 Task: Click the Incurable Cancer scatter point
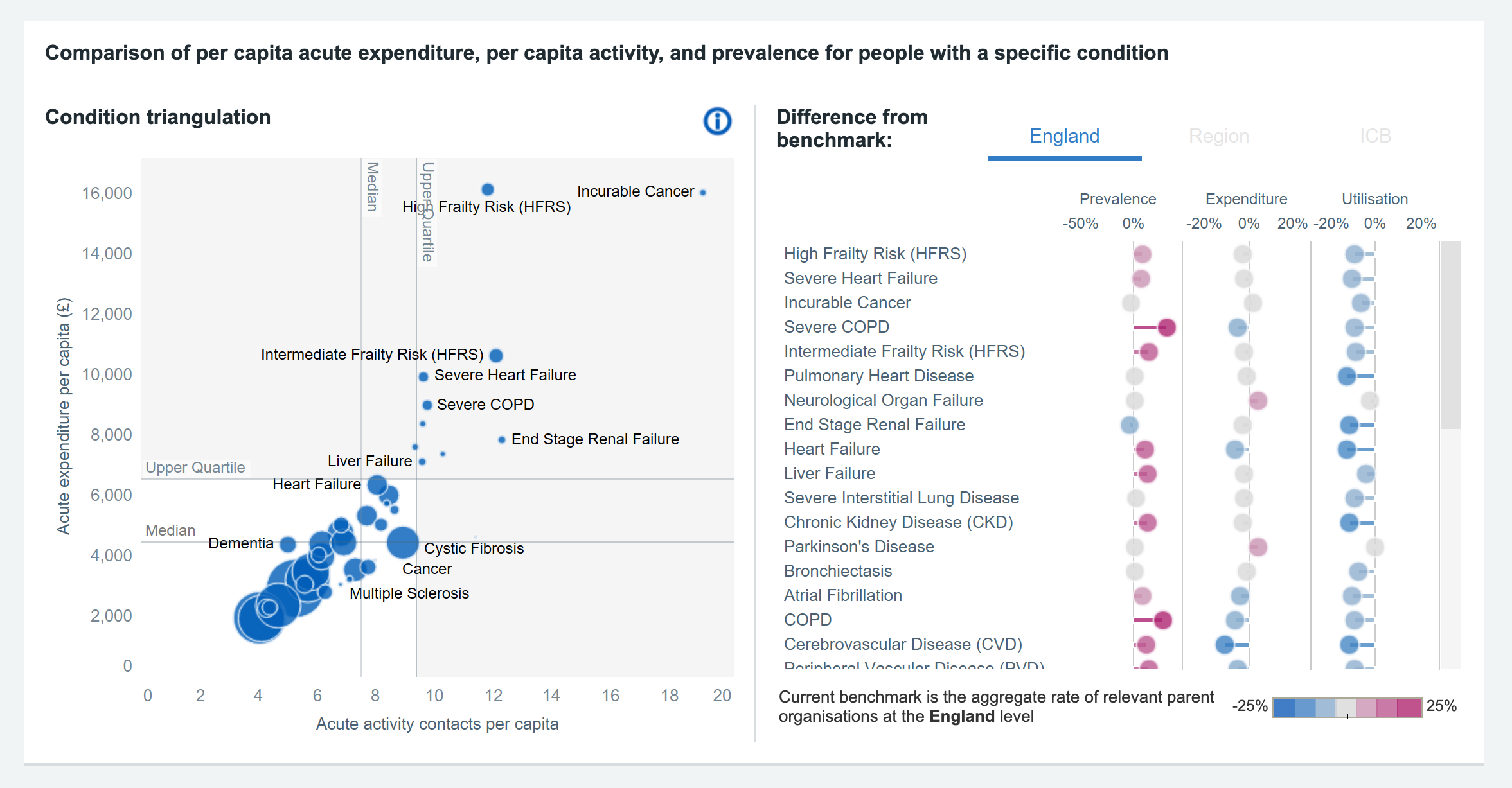click(x=703, y=193)
